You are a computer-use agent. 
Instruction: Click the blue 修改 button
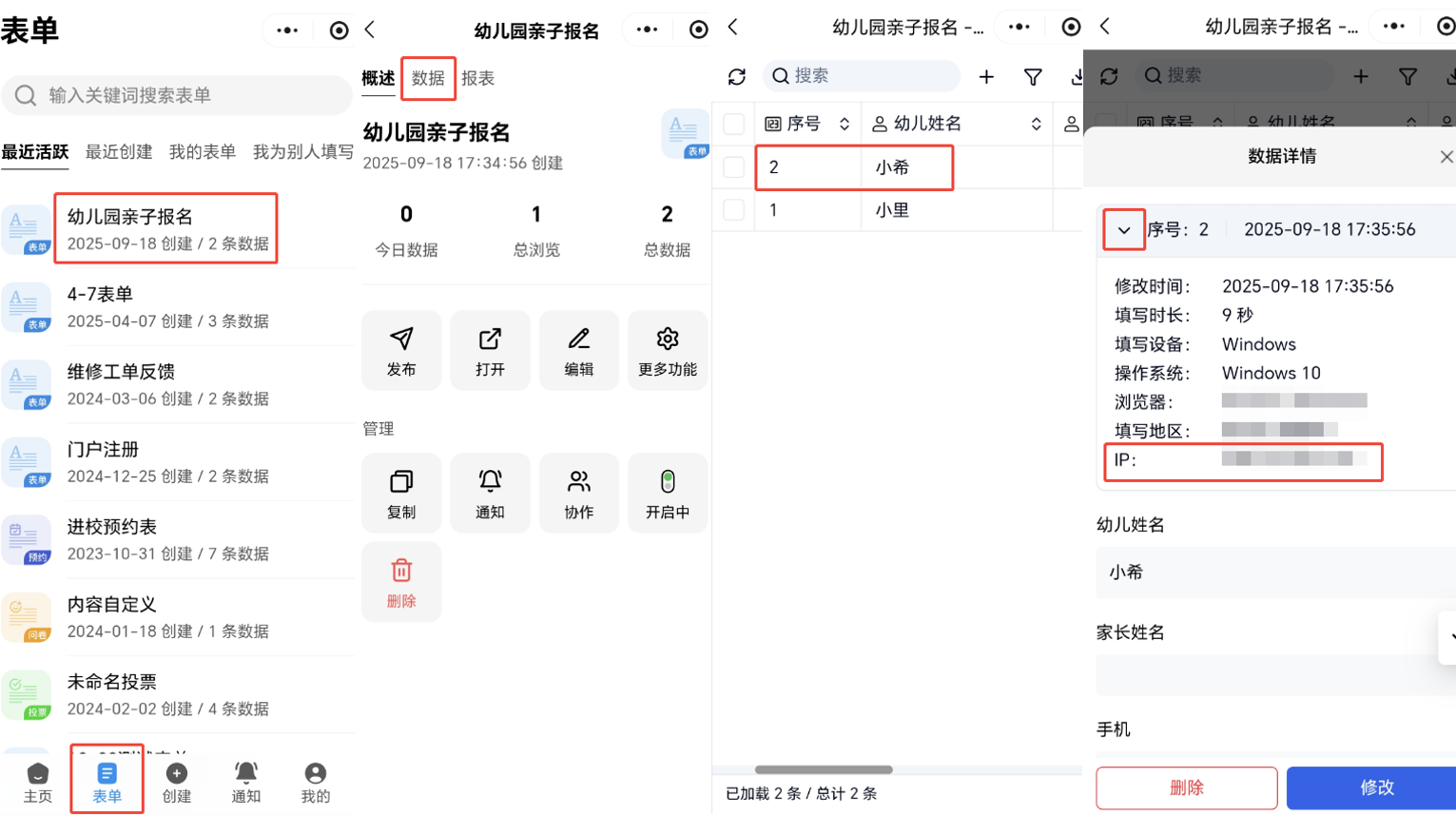[1375, 787]
